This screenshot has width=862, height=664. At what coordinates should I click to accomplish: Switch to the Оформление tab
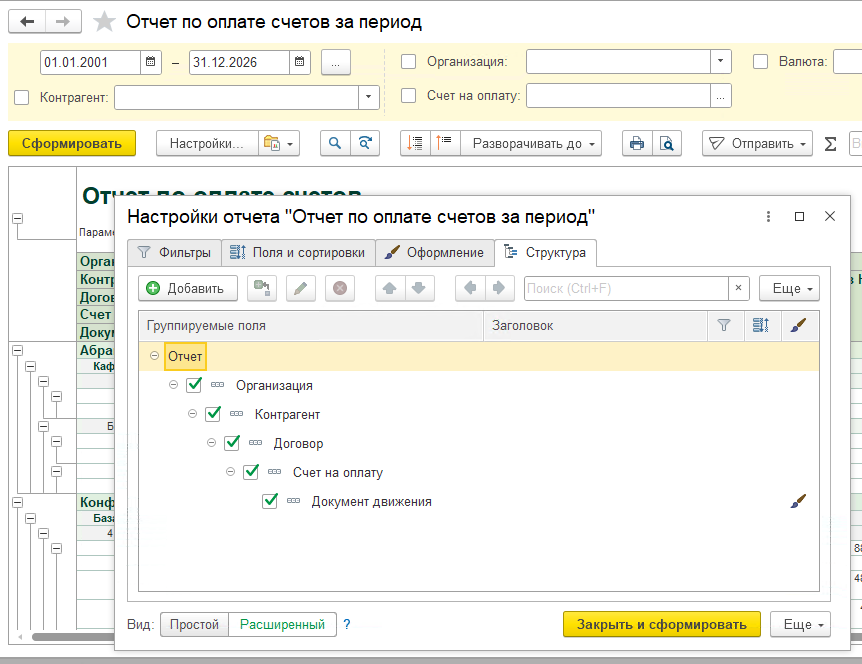click(435, 253)
